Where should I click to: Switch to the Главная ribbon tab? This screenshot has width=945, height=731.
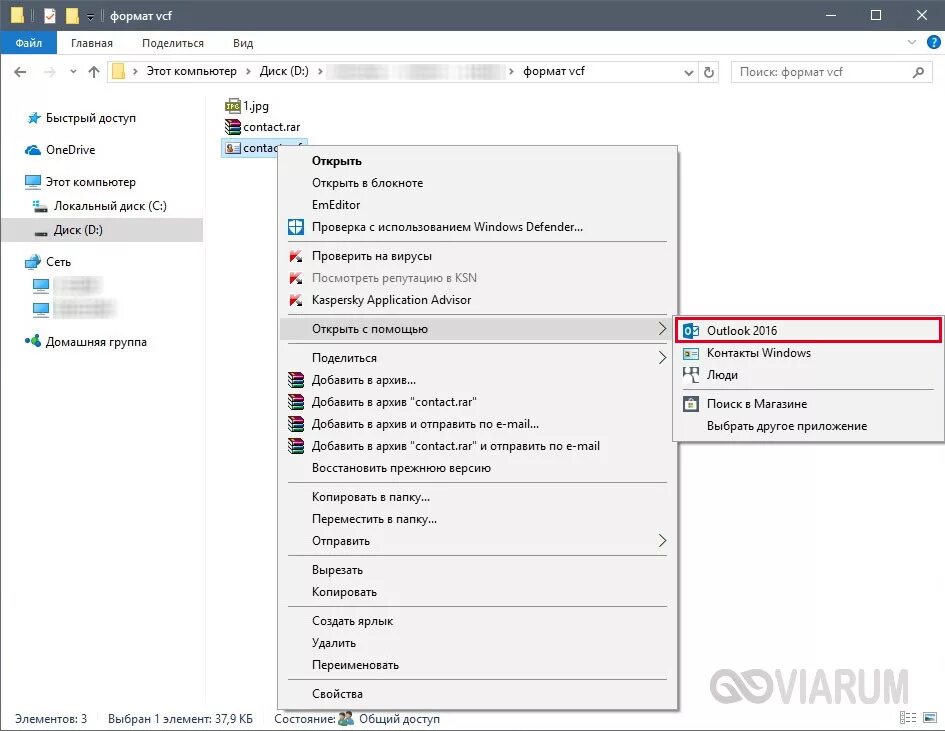(92, 43)
